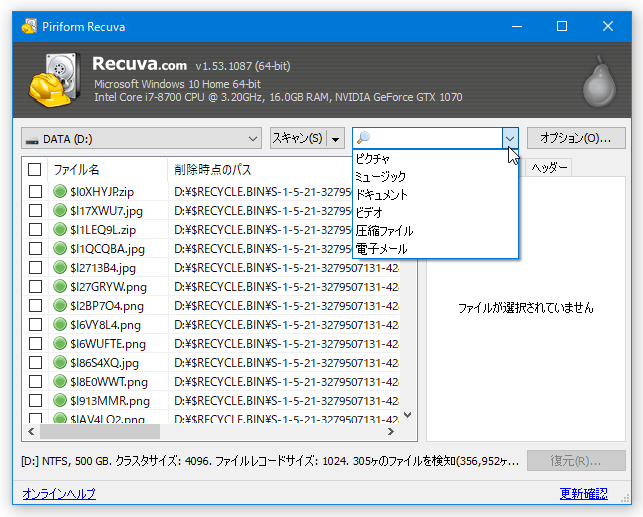The width and height of the screenshot is (643, 517).
Task: Check the box for $I1QCQBA.jpg
Action: click(35, 248)
